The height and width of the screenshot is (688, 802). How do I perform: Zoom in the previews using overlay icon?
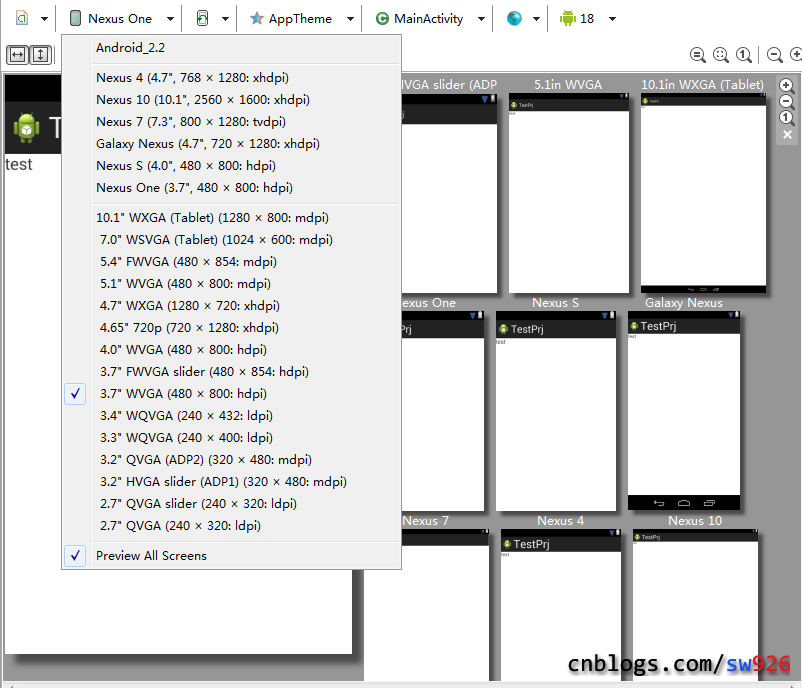[x=787, y=85]
